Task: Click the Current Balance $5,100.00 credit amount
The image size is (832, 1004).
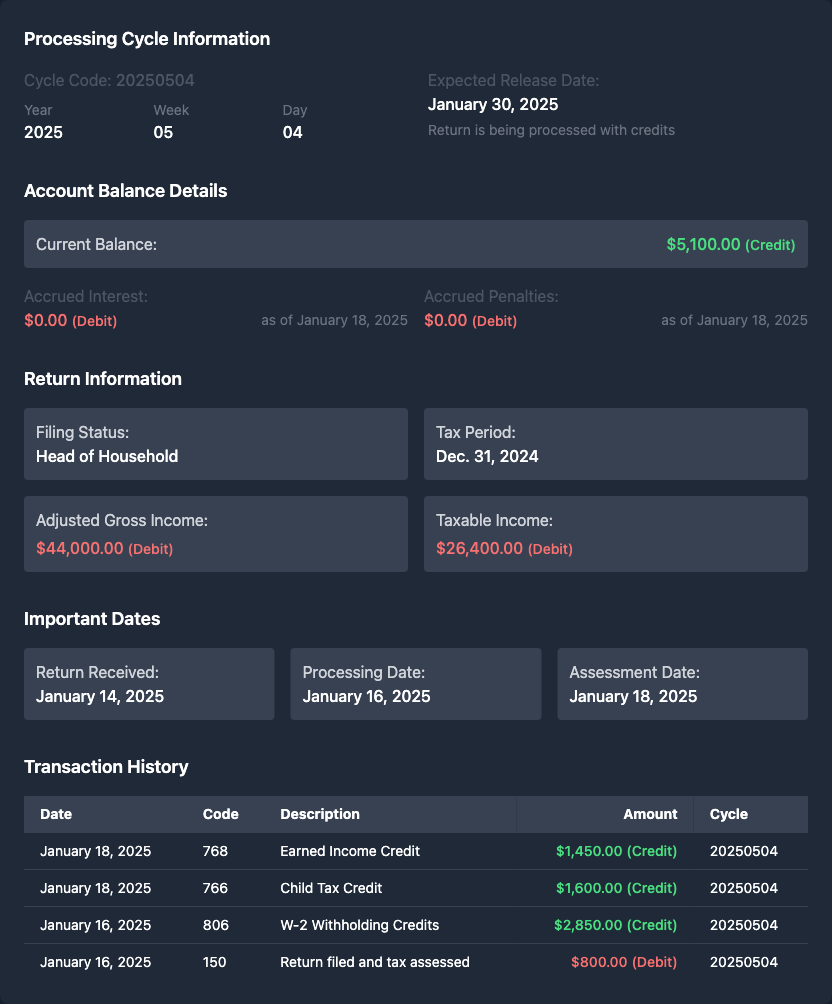Action: tap(730, 244)
